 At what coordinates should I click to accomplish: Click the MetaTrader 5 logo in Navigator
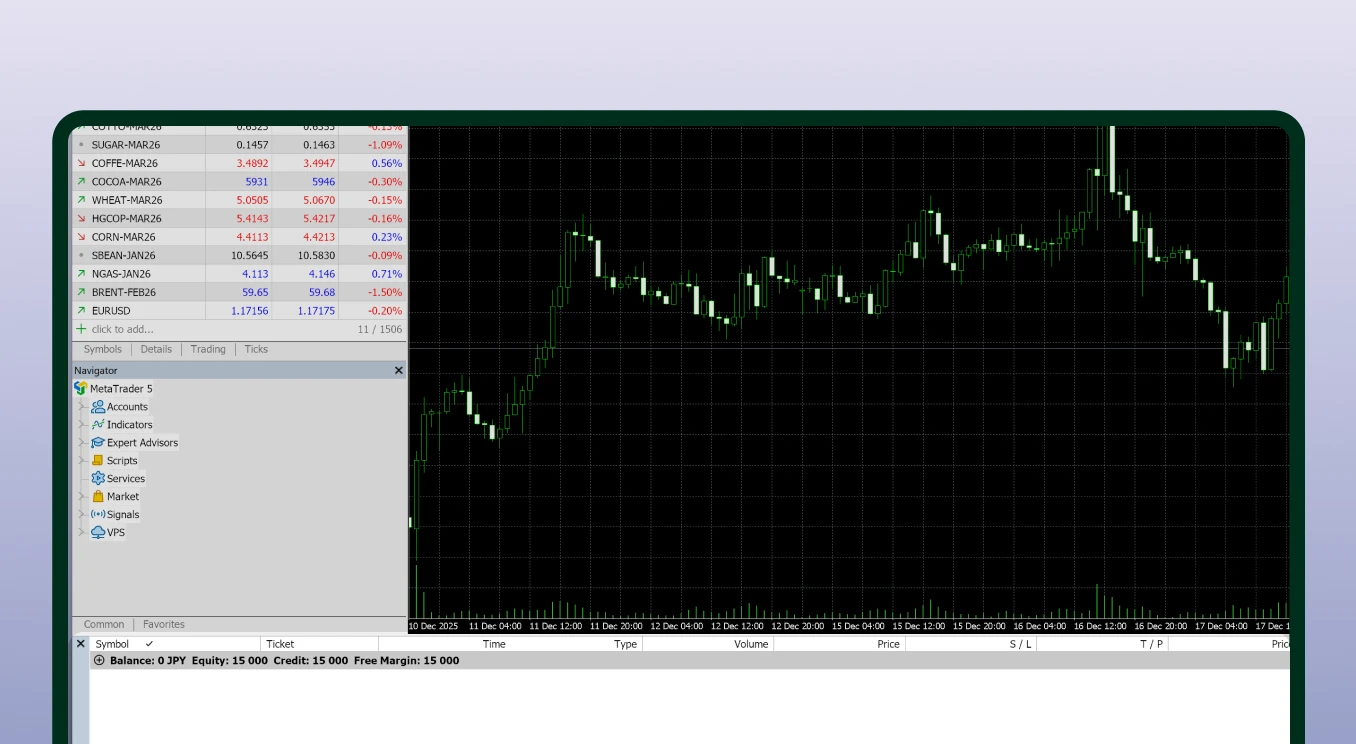[80, 388]
